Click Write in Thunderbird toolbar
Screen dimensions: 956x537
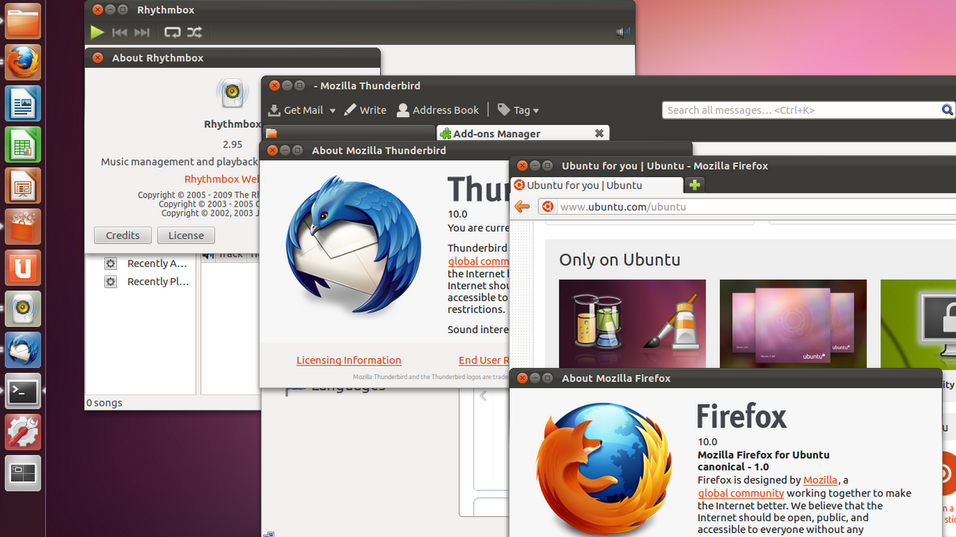(365, 110)
